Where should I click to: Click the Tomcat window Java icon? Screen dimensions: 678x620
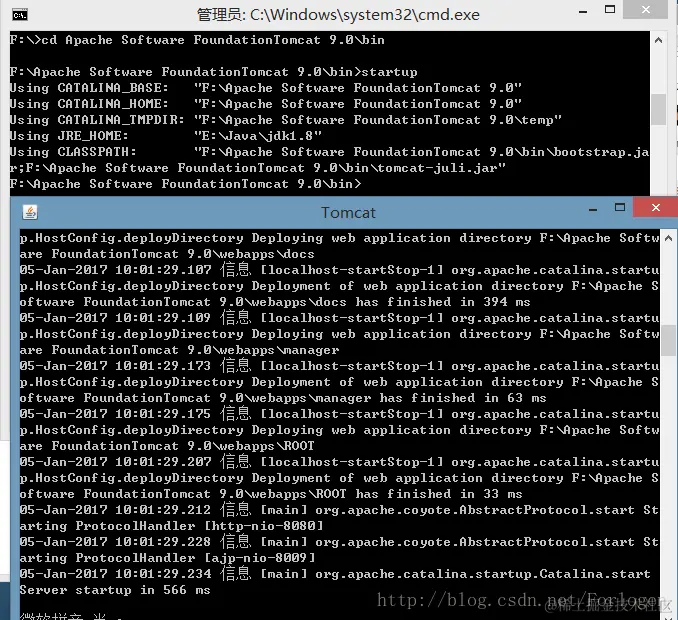pos(30,212)
